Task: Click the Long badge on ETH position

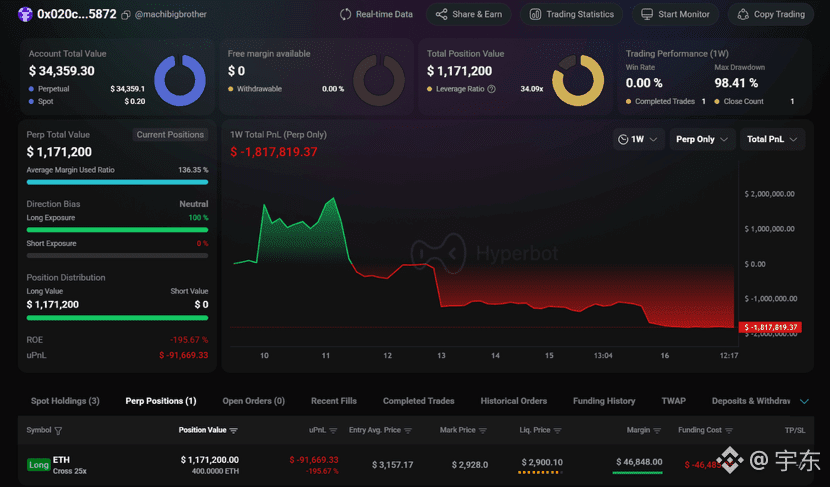Action: point(38,465)
